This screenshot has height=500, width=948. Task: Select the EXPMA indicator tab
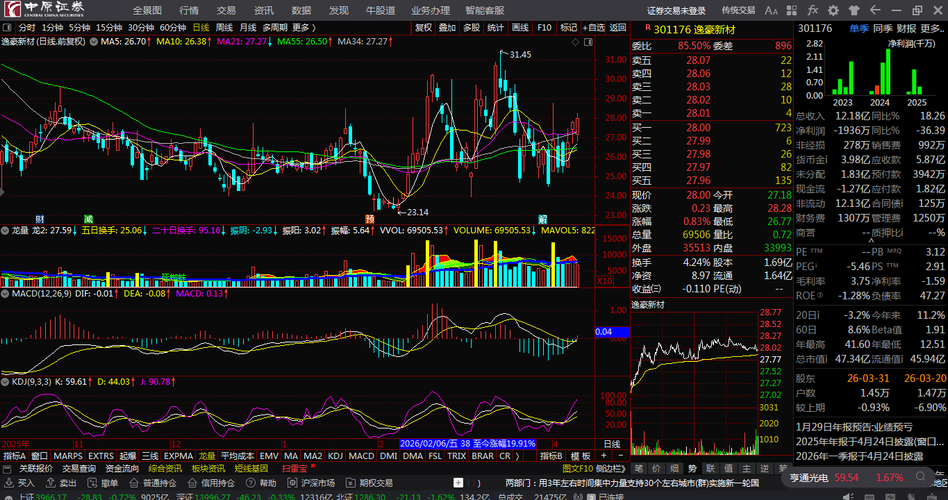(x=178, y=456)
